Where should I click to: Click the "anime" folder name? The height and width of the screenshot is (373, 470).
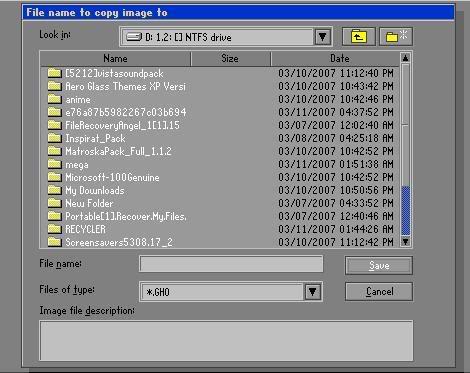pyautogui.click(x=78, y=99)
